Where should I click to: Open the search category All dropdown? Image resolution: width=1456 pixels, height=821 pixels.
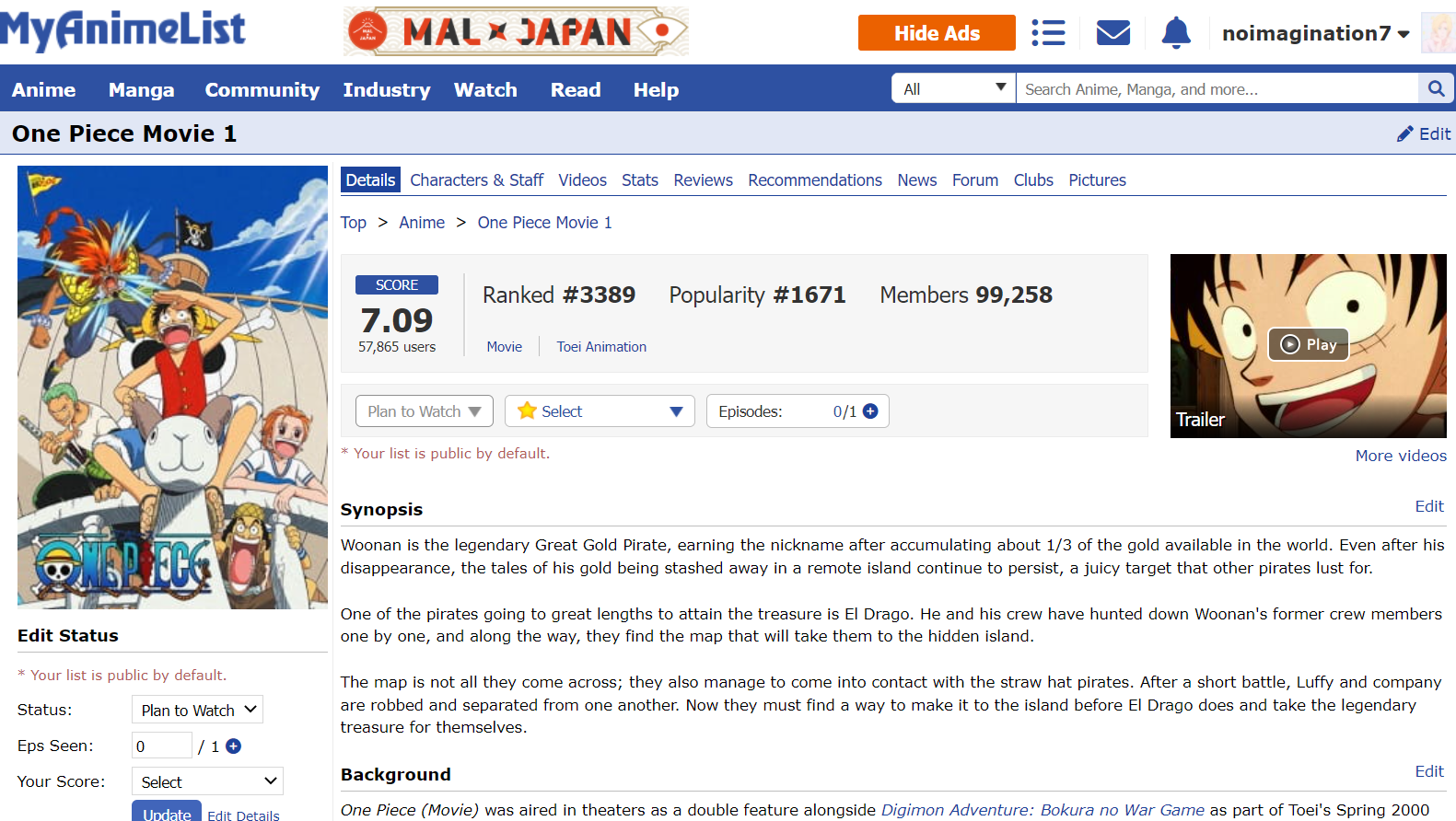pos(953,88)
